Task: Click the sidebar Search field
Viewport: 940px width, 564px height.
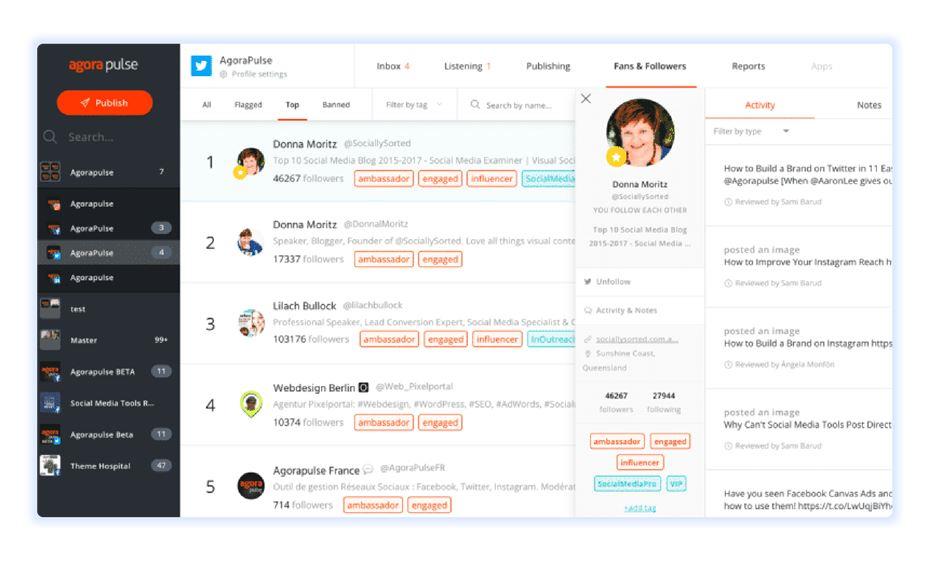Action: [91, 137]
